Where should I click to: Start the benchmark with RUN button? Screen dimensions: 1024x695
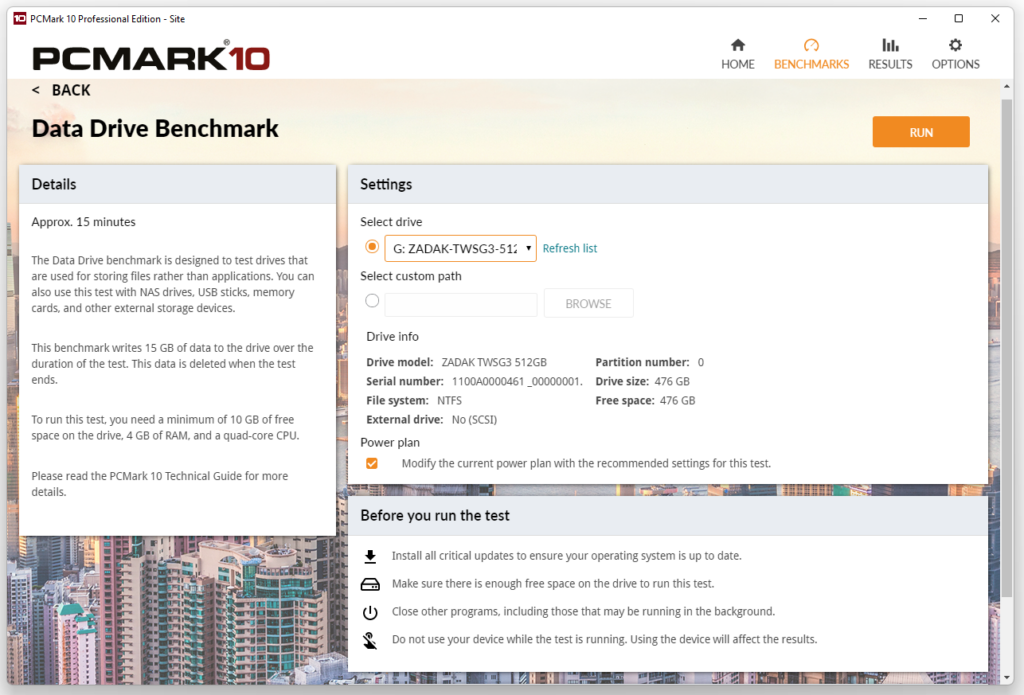(x=921, y=132)
